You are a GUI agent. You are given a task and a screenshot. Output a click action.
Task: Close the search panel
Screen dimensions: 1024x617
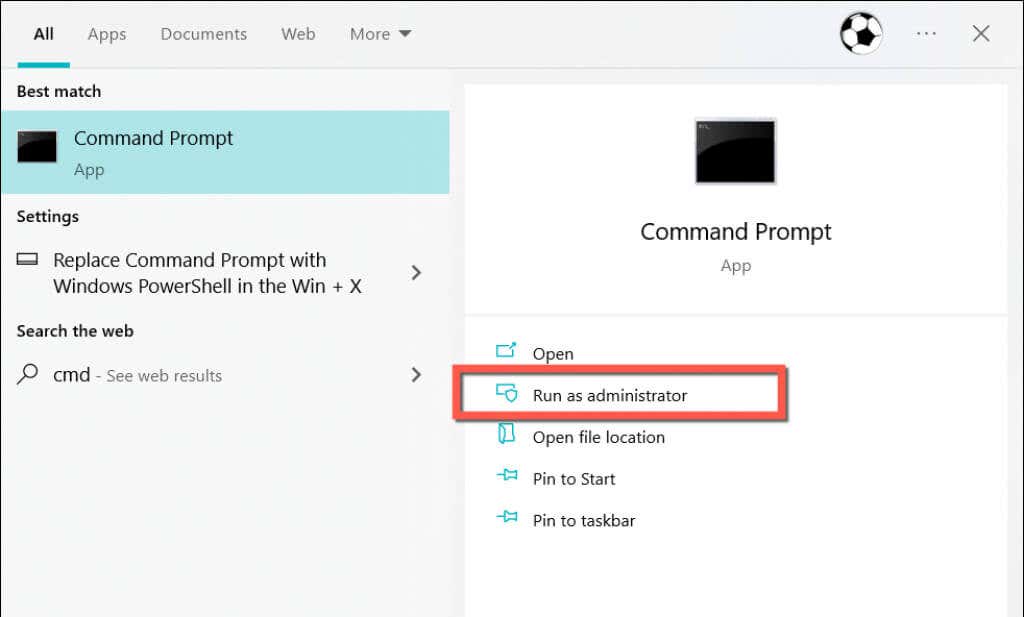pos(981,34)
